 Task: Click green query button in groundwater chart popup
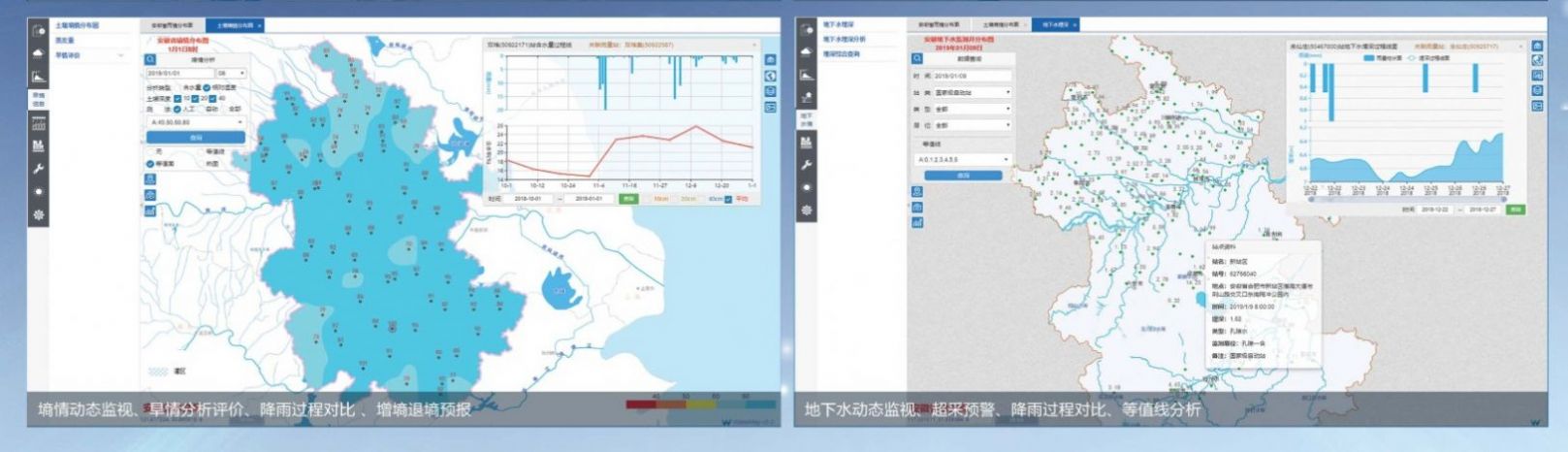click(1516, 209)
